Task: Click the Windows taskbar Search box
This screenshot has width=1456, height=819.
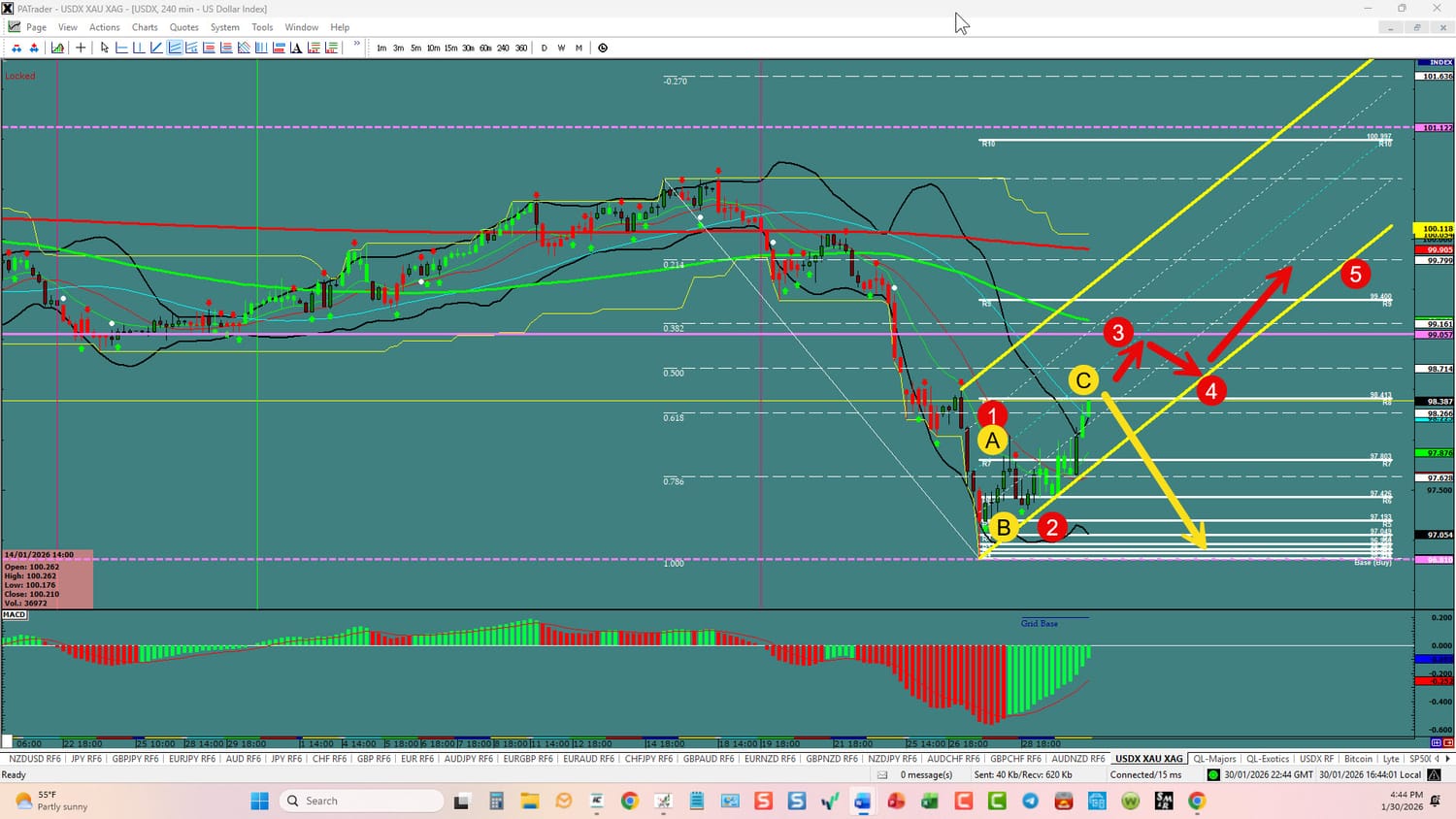Action: point(361,801)
